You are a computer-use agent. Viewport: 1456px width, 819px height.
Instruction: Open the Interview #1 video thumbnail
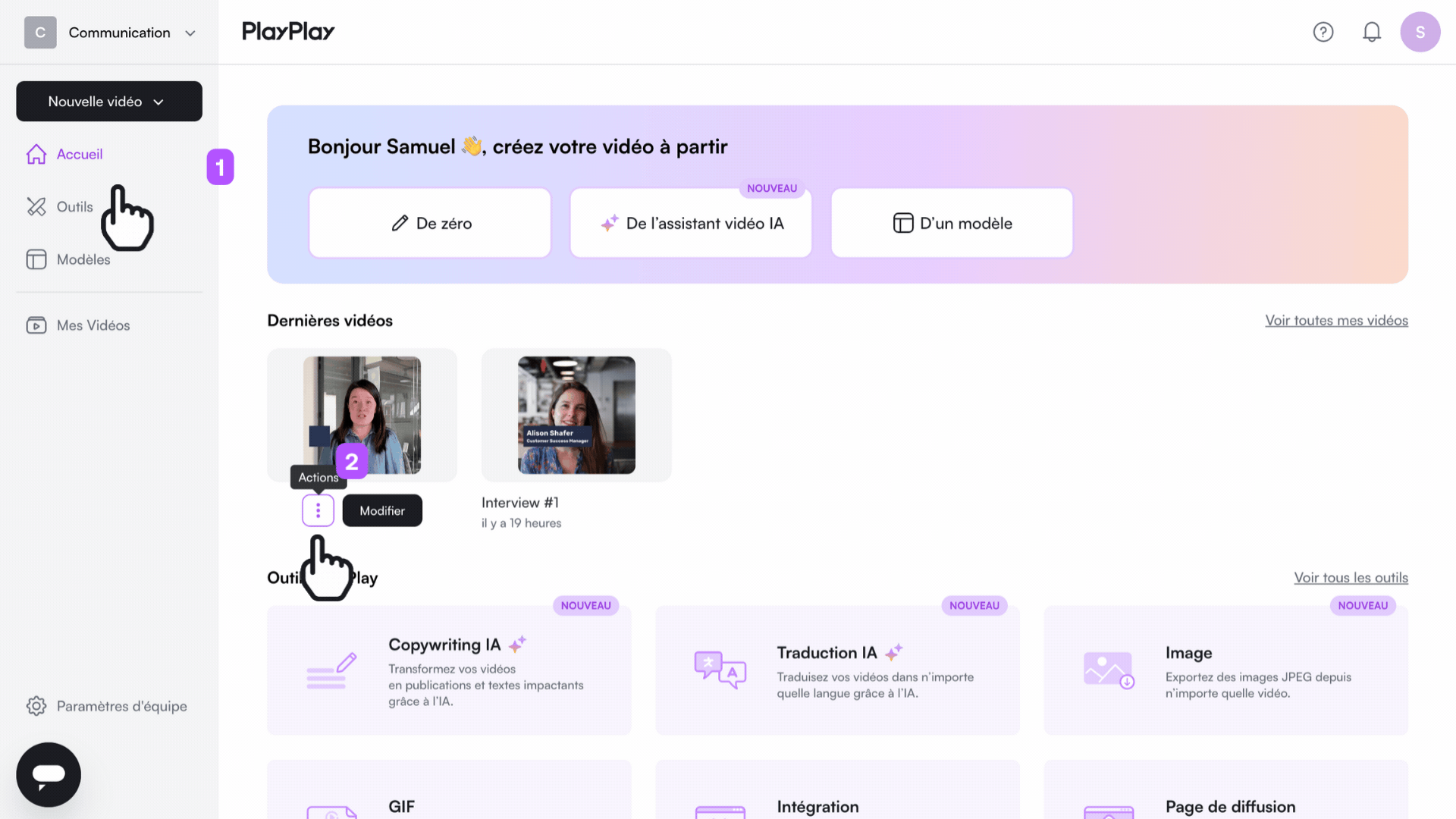(576, 415)
